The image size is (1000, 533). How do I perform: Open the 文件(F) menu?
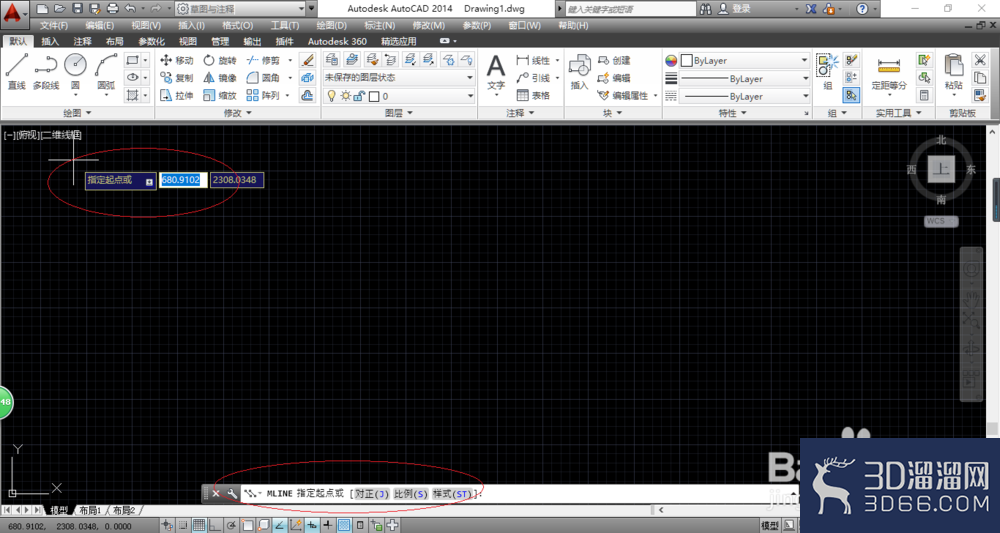[x=54, y=26]
